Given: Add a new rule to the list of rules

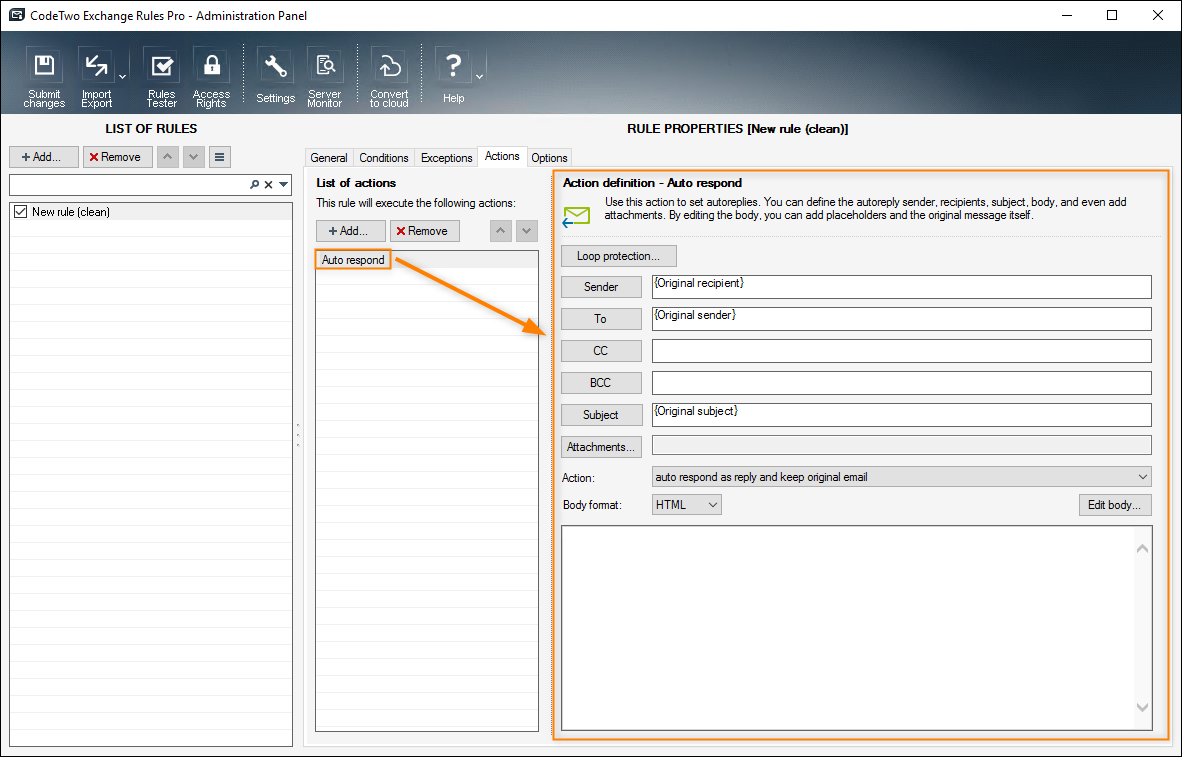Looking at the screenshot, I should coord(44,157).
